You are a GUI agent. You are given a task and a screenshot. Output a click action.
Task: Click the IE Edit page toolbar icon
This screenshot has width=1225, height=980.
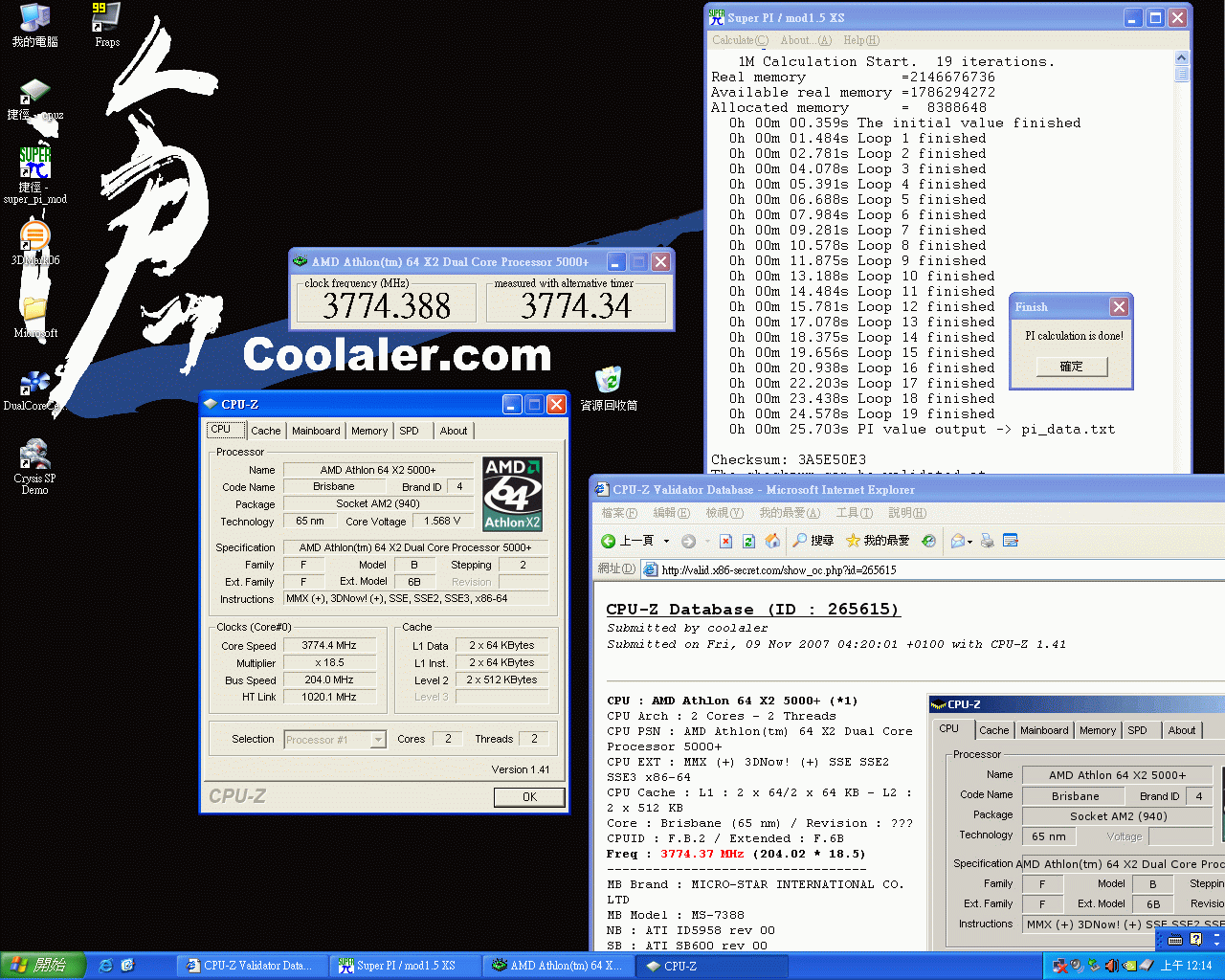(x=1011, y=541)
